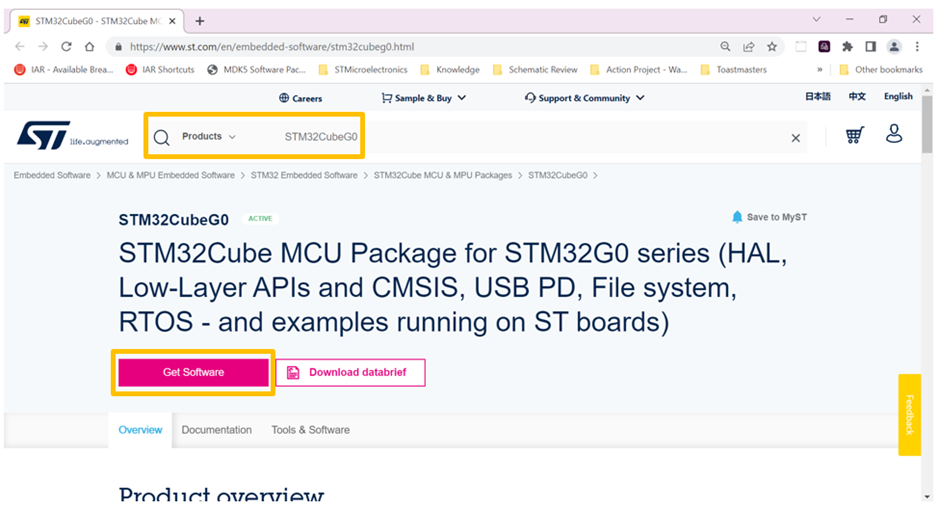Click the Save to MyST bell
940x510 pixels.
738,217
